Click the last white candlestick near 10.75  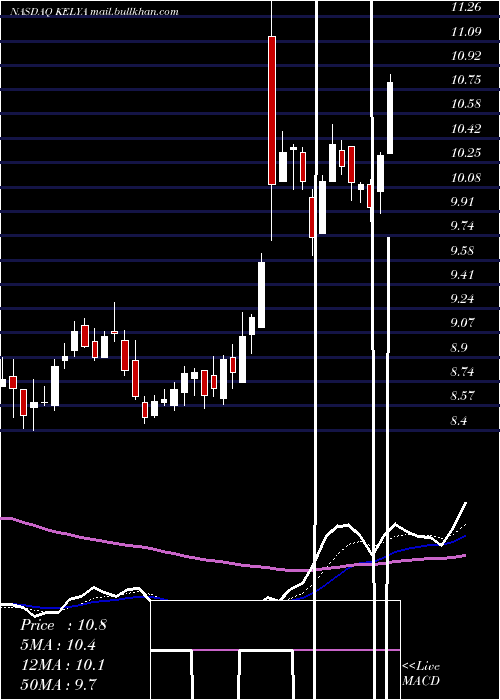(390, 118)
